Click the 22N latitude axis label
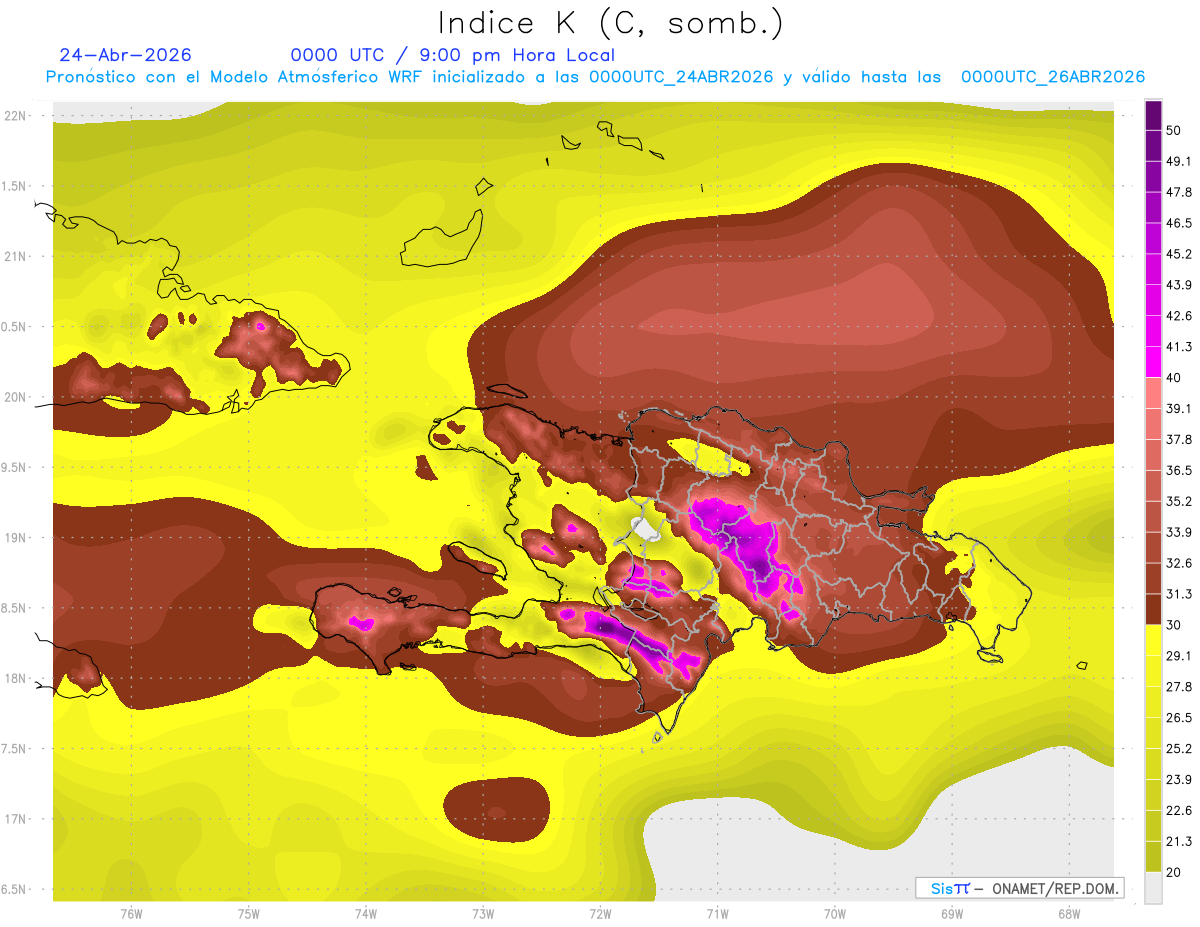Screen dimensions: 1200x927 pos(18,115)
